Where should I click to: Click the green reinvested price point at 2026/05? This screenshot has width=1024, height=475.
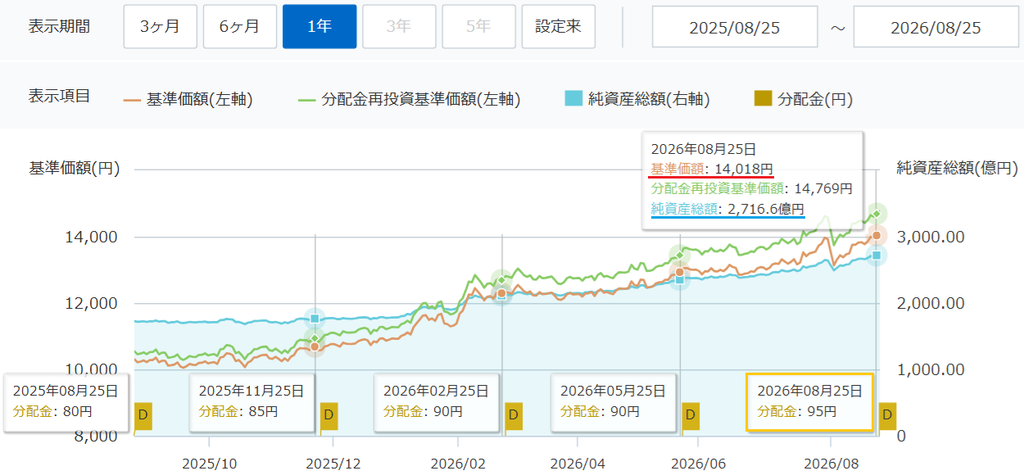(x=680, y=255)
